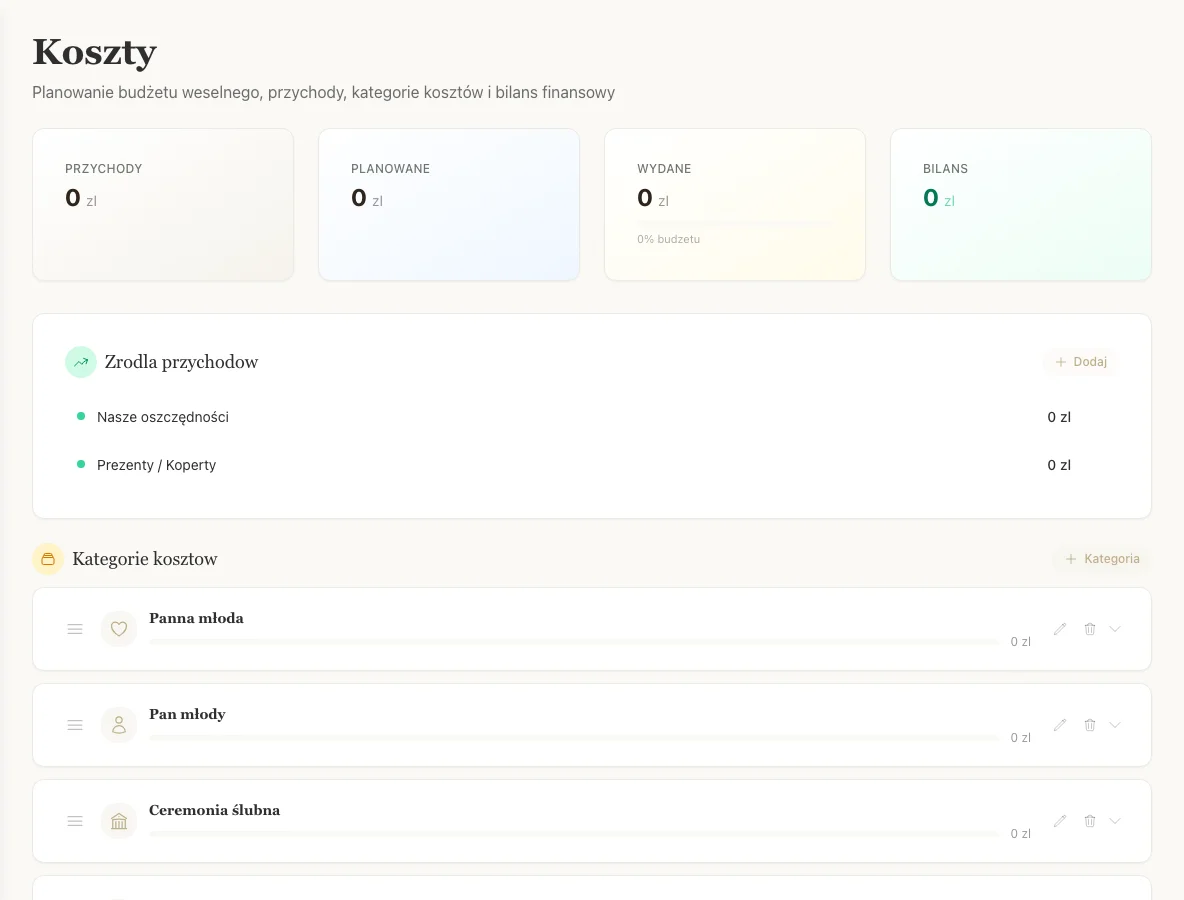Click the Pan młody person icon

[x=119, y=725]
